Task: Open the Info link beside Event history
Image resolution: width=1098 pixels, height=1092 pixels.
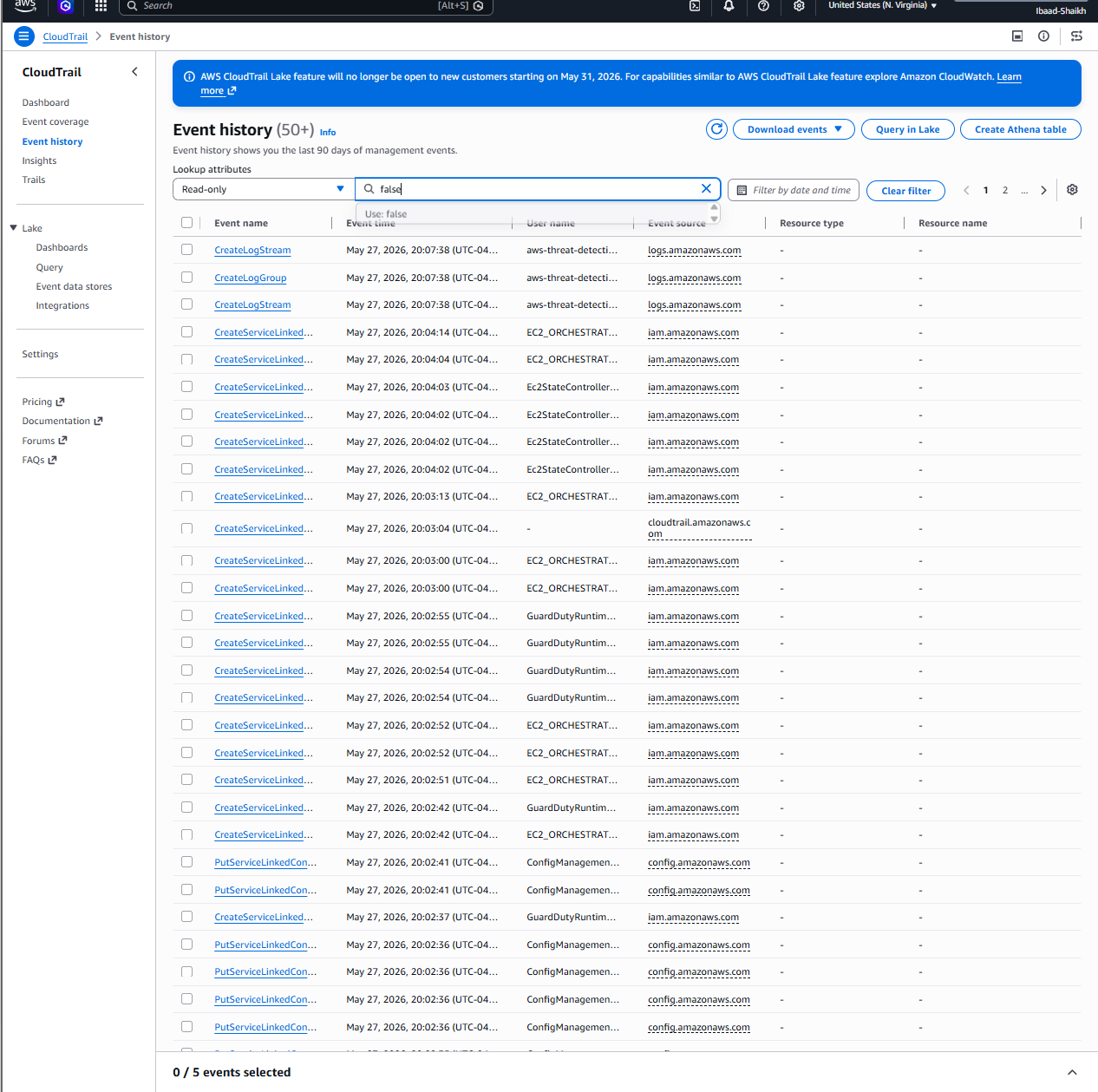Action: point(327,132)
